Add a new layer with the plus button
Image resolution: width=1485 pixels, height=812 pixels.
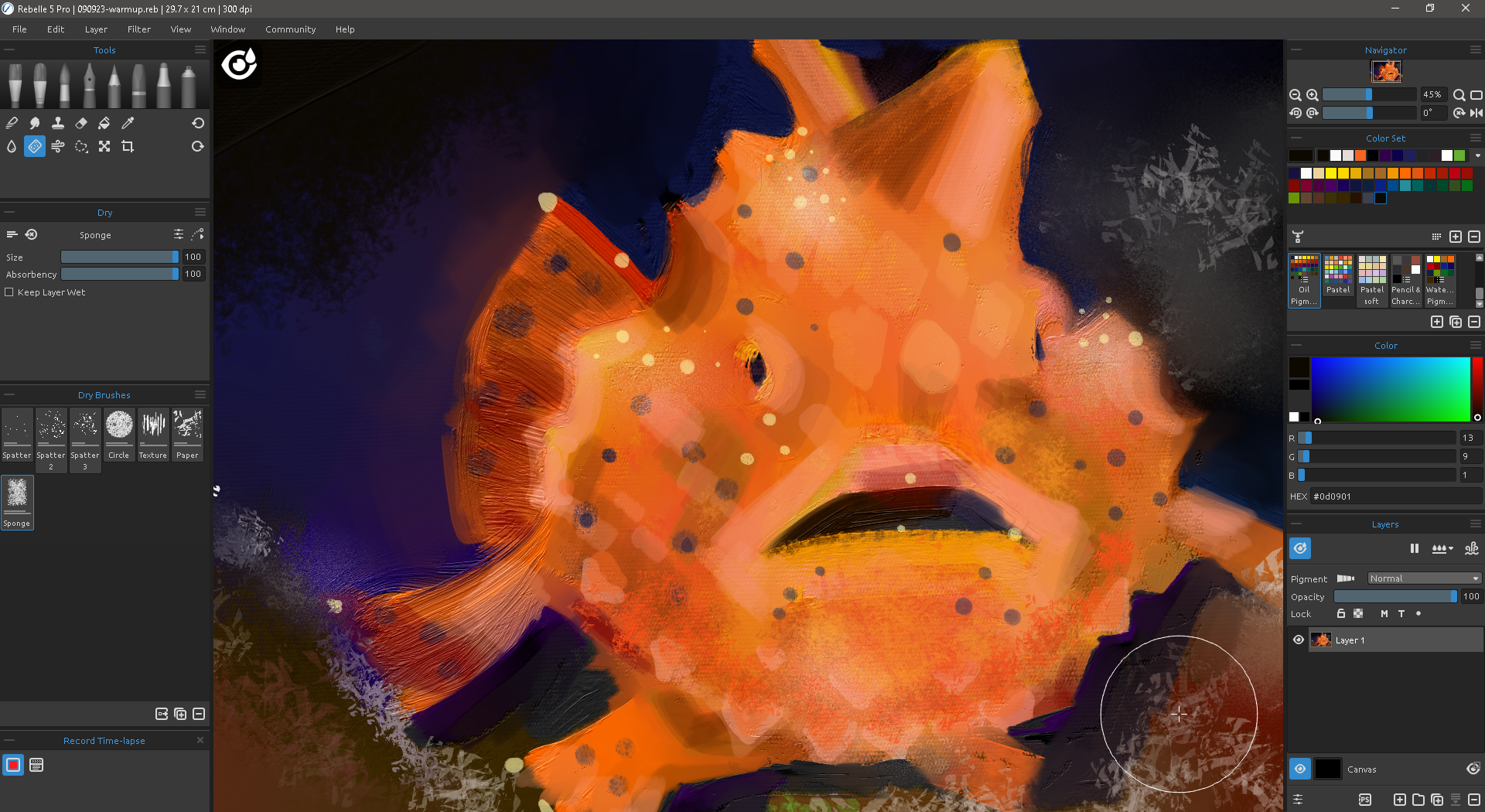pyautogui.click(x=1400, y=800)
